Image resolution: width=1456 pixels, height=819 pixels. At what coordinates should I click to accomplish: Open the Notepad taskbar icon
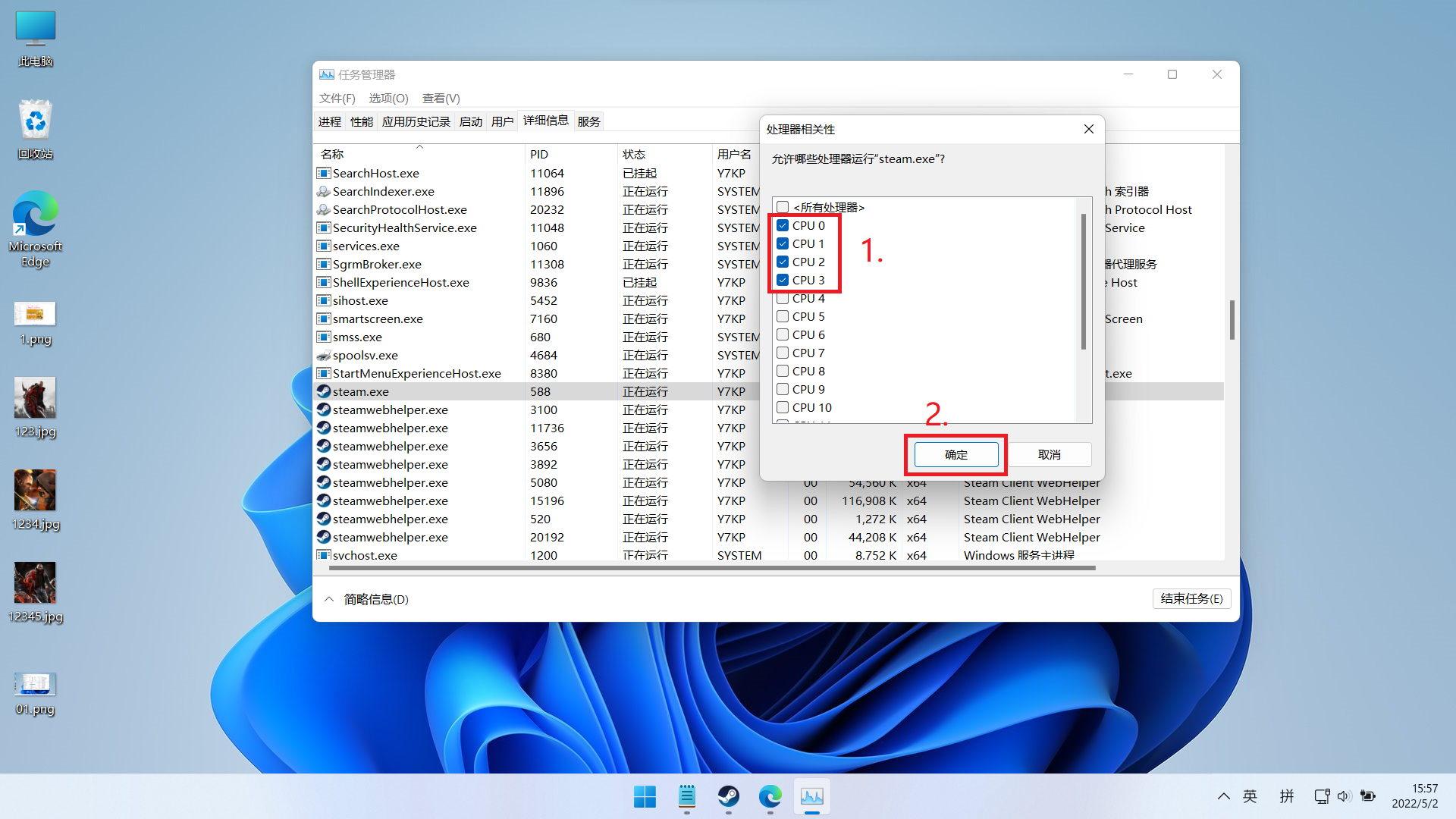pos(686,796)
